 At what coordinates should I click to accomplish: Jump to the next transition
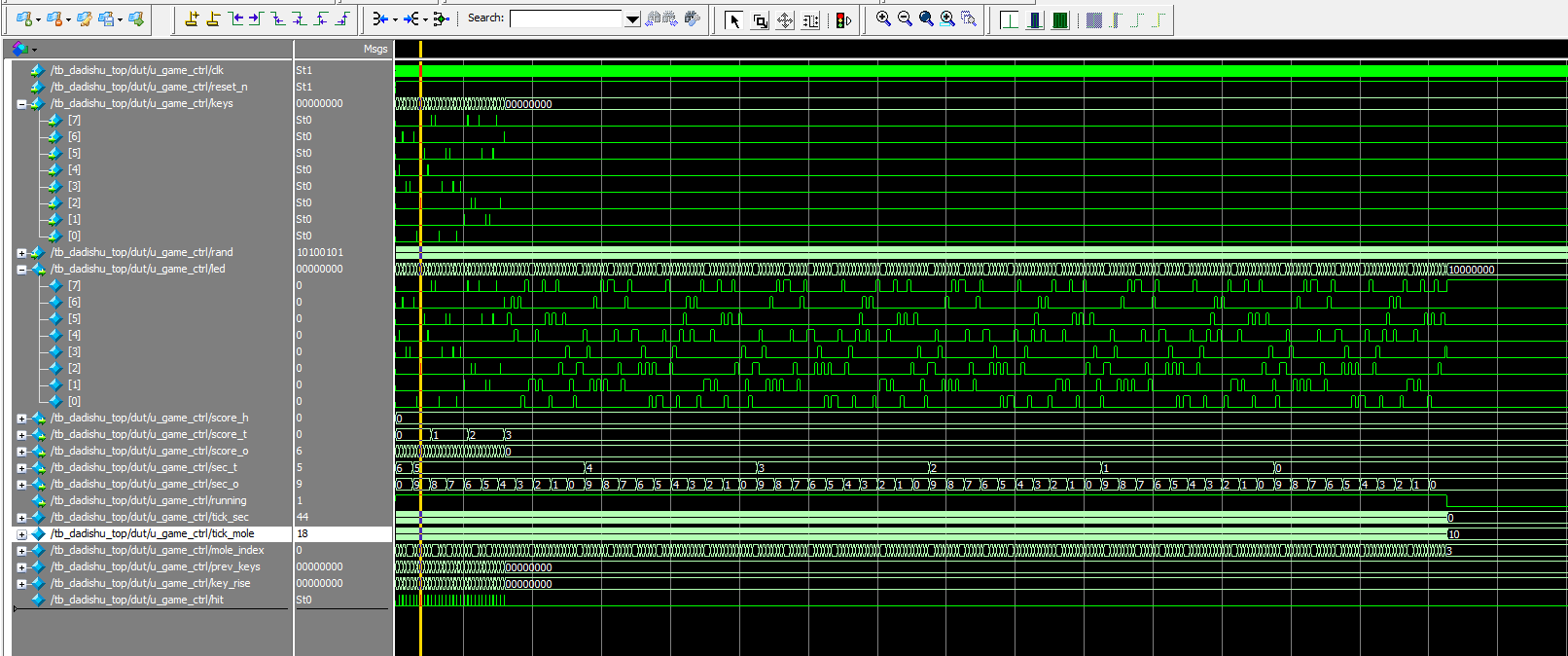[256, 18]
